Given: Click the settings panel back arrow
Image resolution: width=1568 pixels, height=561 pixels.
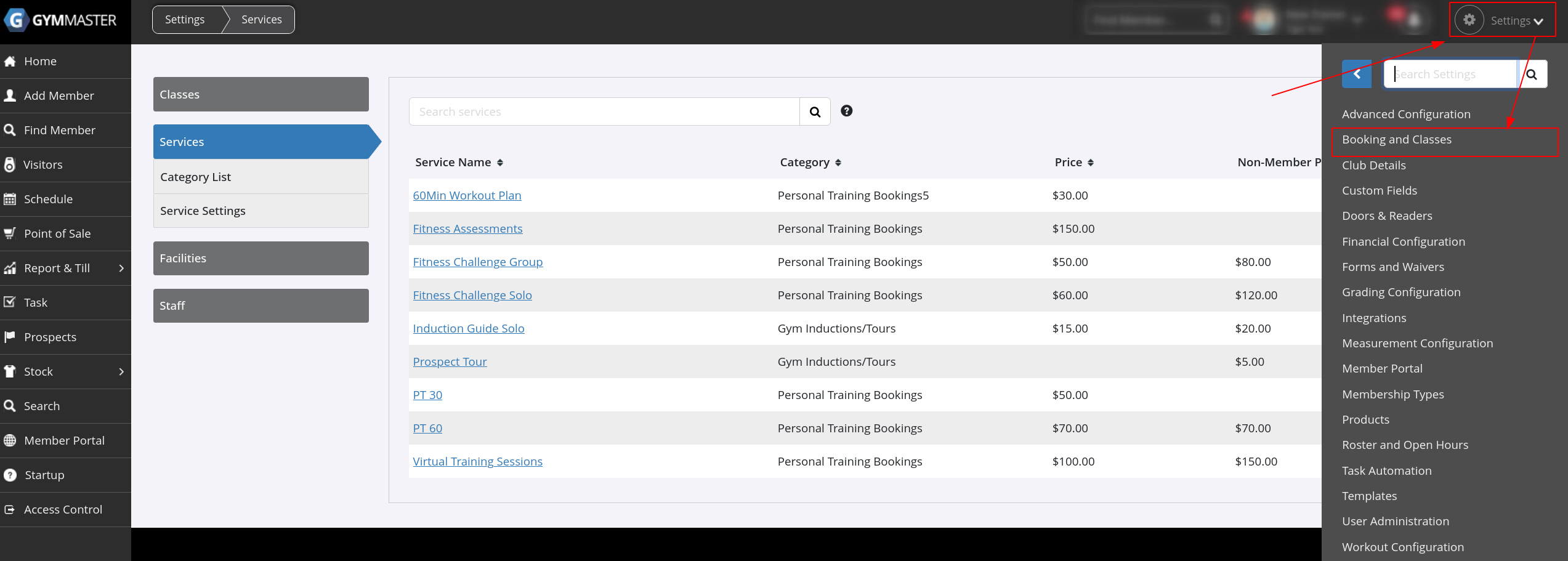Looking at the screenshot, I should (x=1356, y=74).
